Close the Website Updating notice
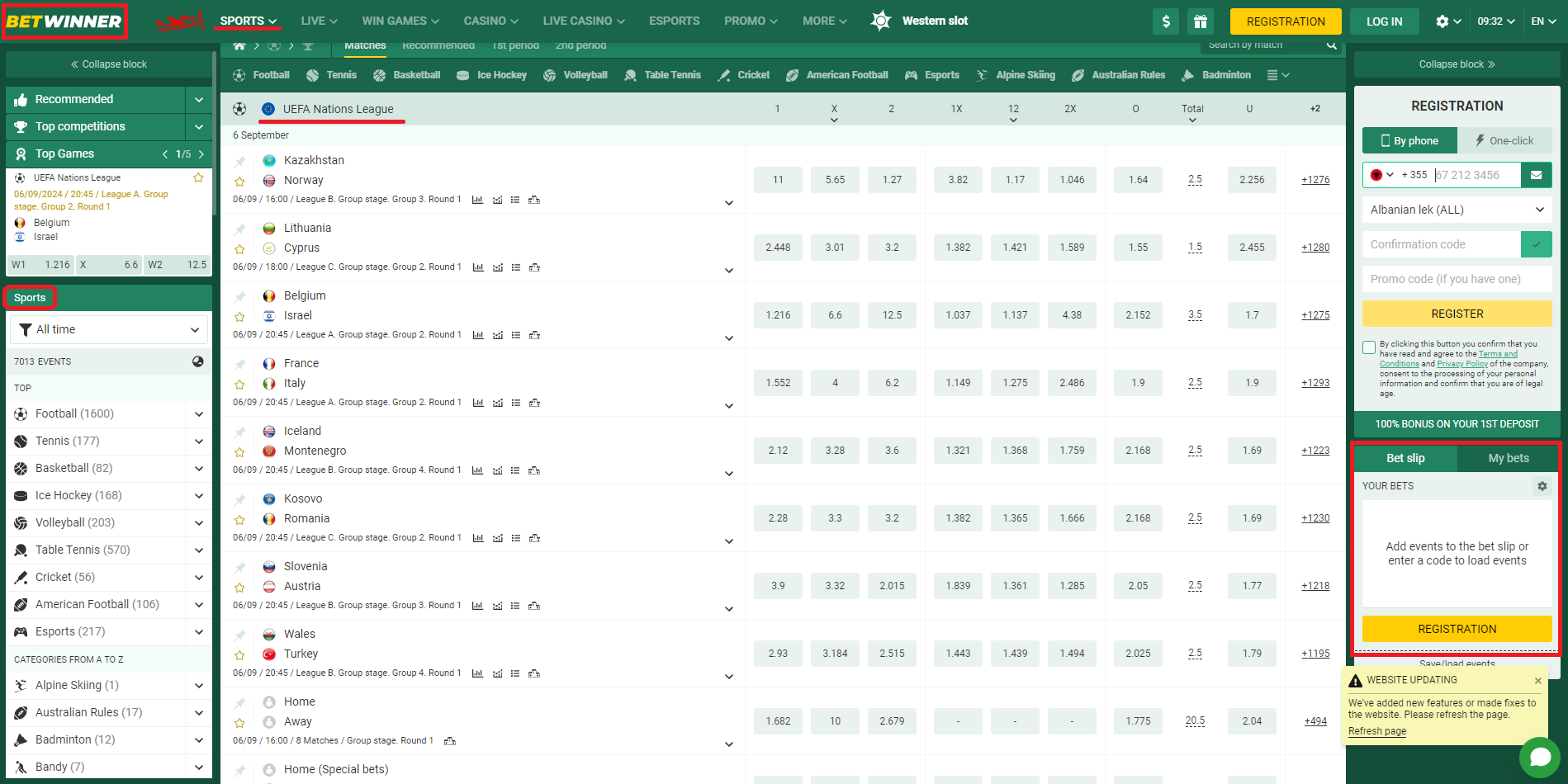 [x=1538, y=681]
